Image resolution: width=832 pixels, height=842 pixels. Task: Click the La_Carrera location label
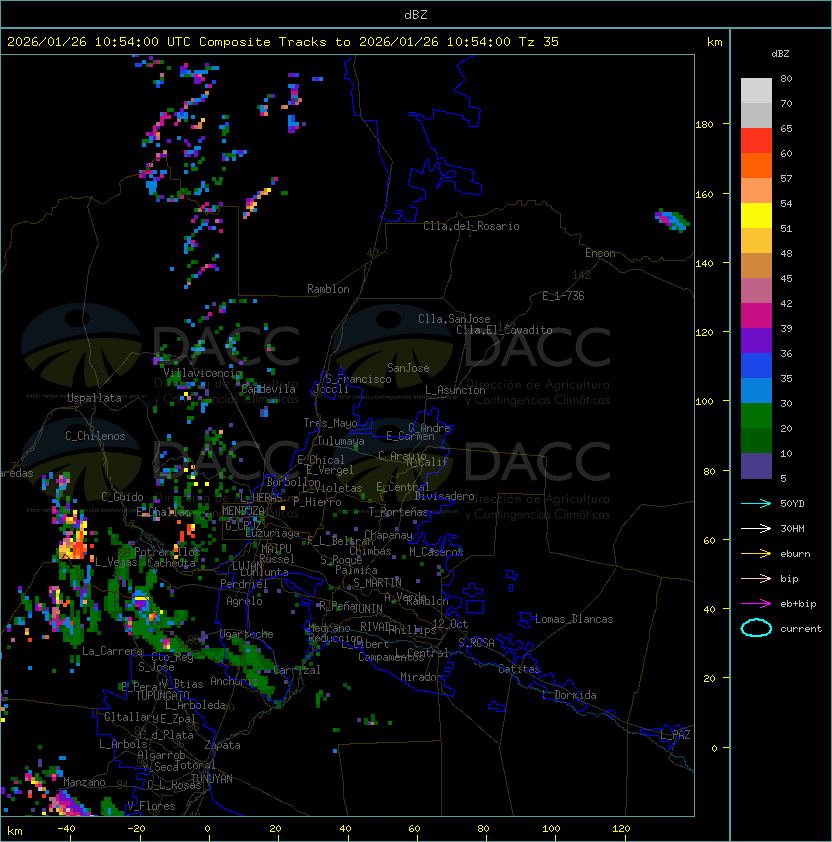pos(113,651)
